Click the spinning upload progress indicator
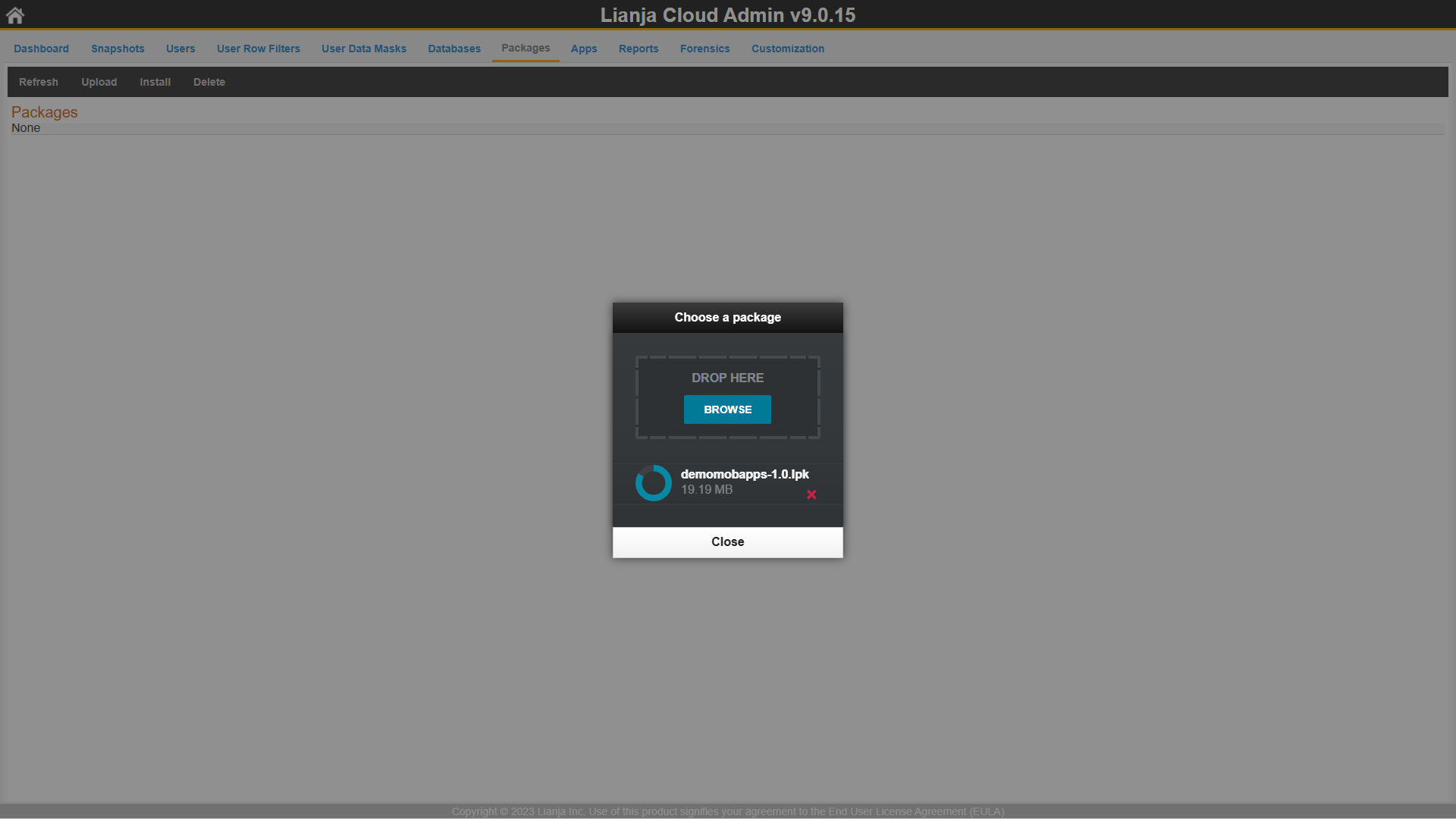 pyautogui.click(x=652, y=483)
